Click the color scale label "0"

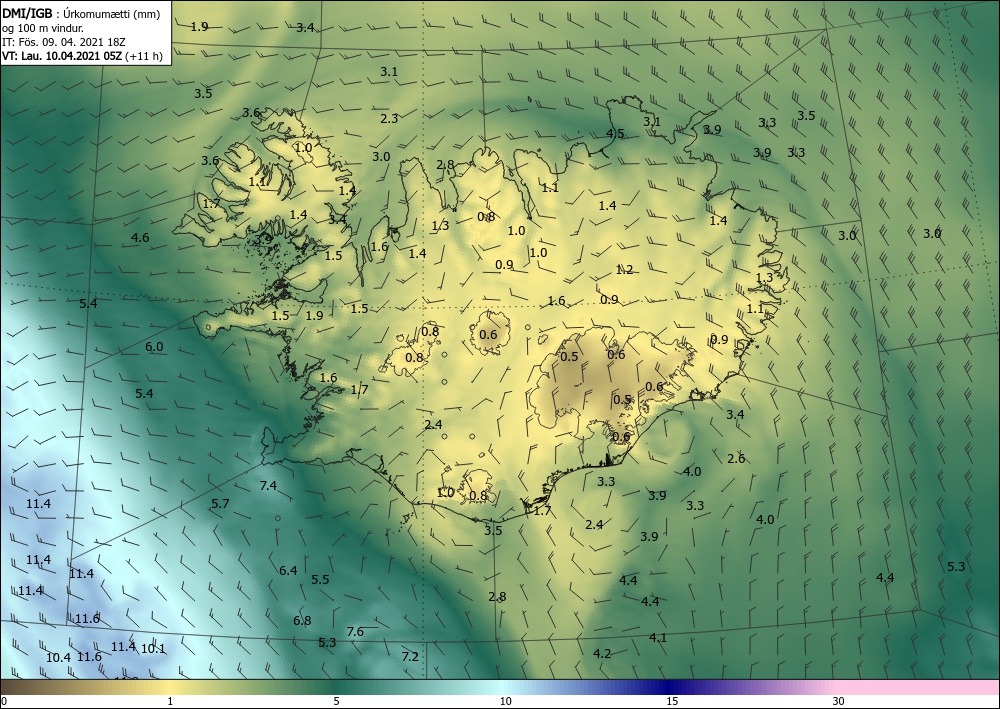[4, 701]
